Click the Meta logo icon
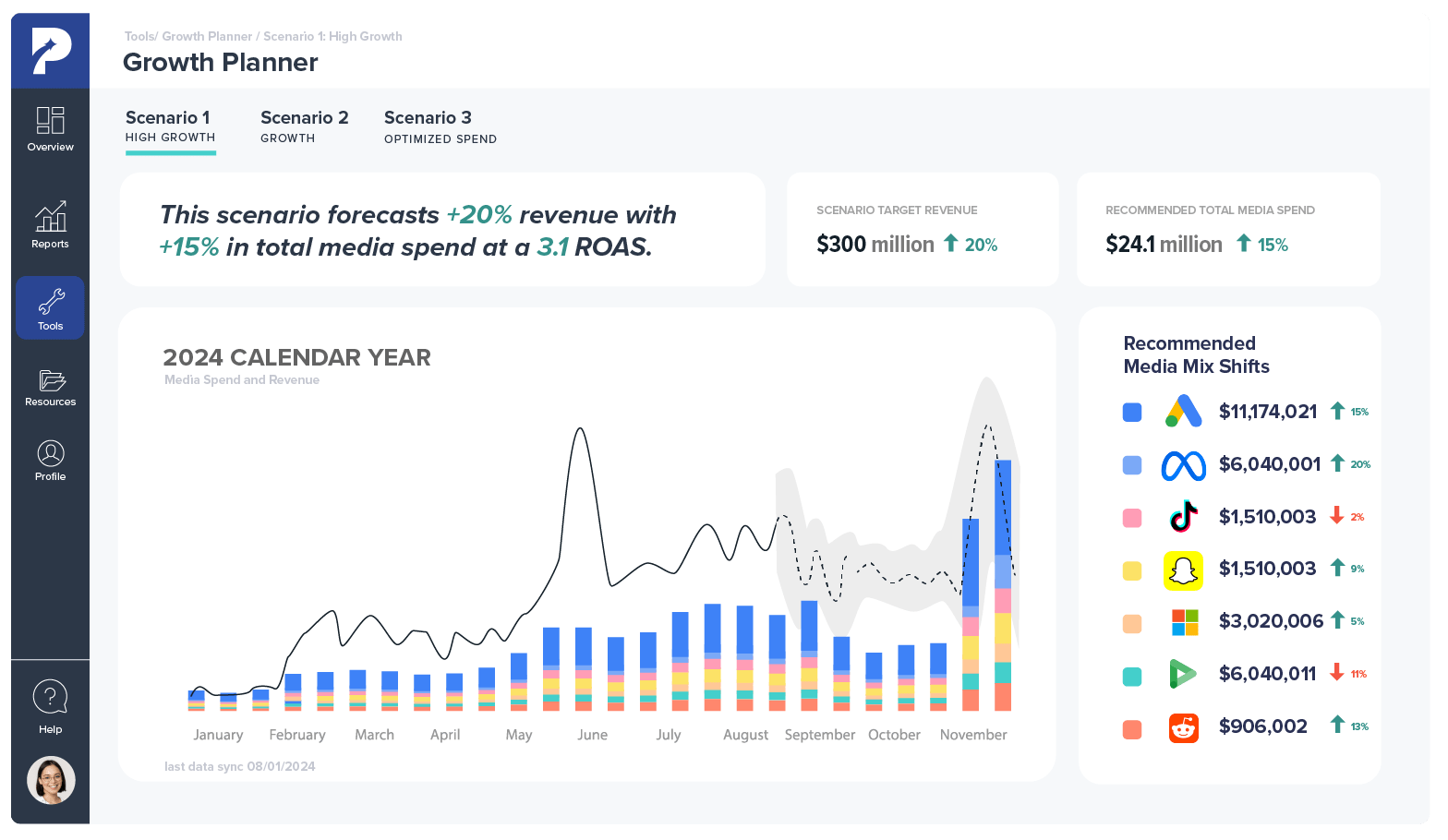Viewport: 1448px width, 840px height. (1183, 465)
